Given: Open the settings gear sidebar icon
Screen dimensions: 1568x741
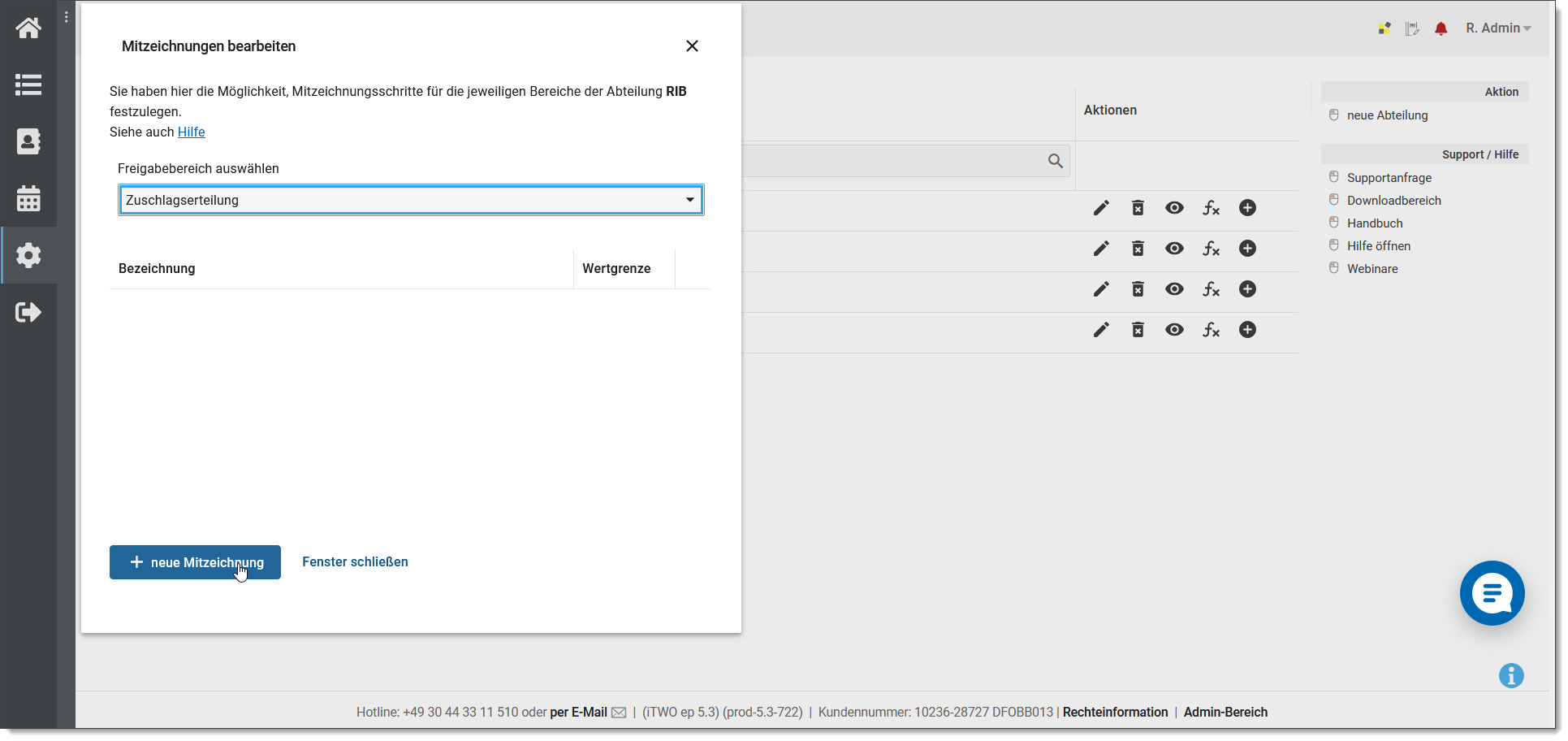Looking at the screenshot, I should (x=28, y=255).
